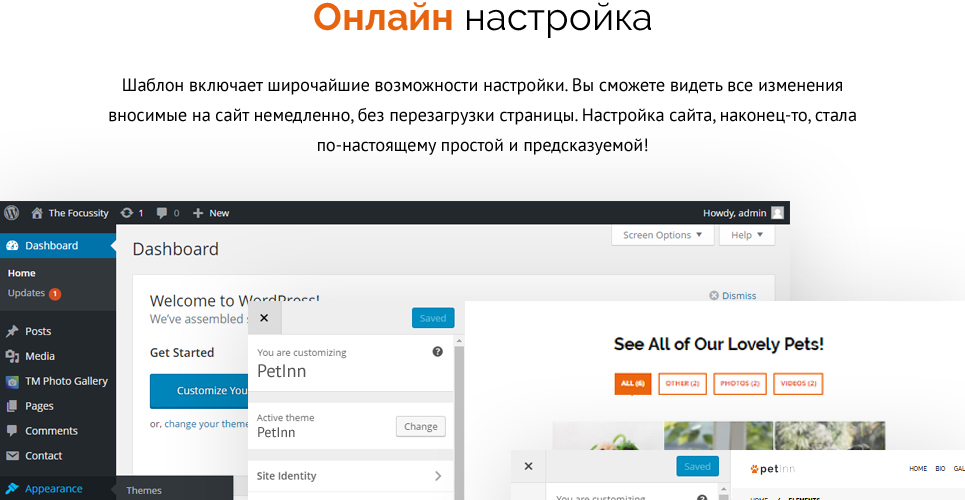965x500 pixels.
Task: Expand the Site Identity section chevron
Action: pyautogui.click(x=438, y=476)
